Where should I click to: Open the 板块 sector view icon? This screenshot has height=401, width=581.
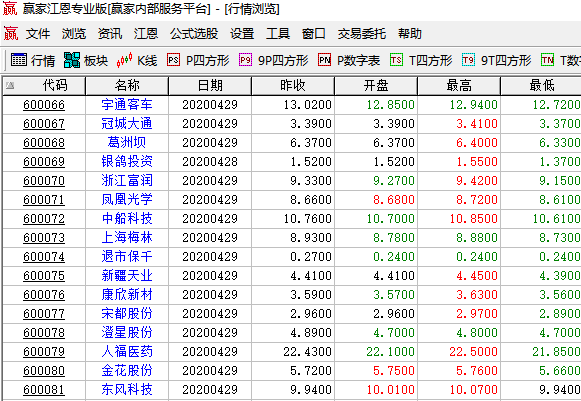72,60
